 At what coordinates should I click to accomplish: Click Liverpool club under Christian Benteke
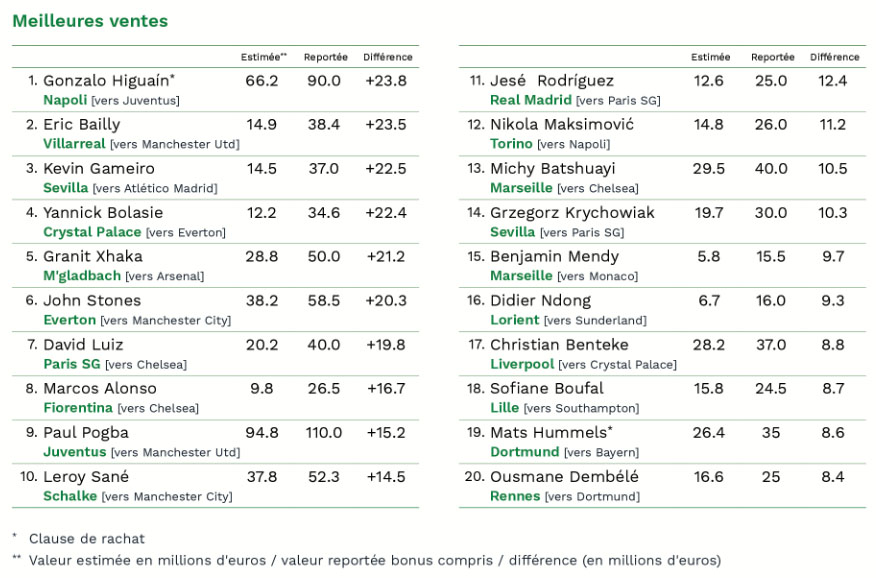click(522, 364)
